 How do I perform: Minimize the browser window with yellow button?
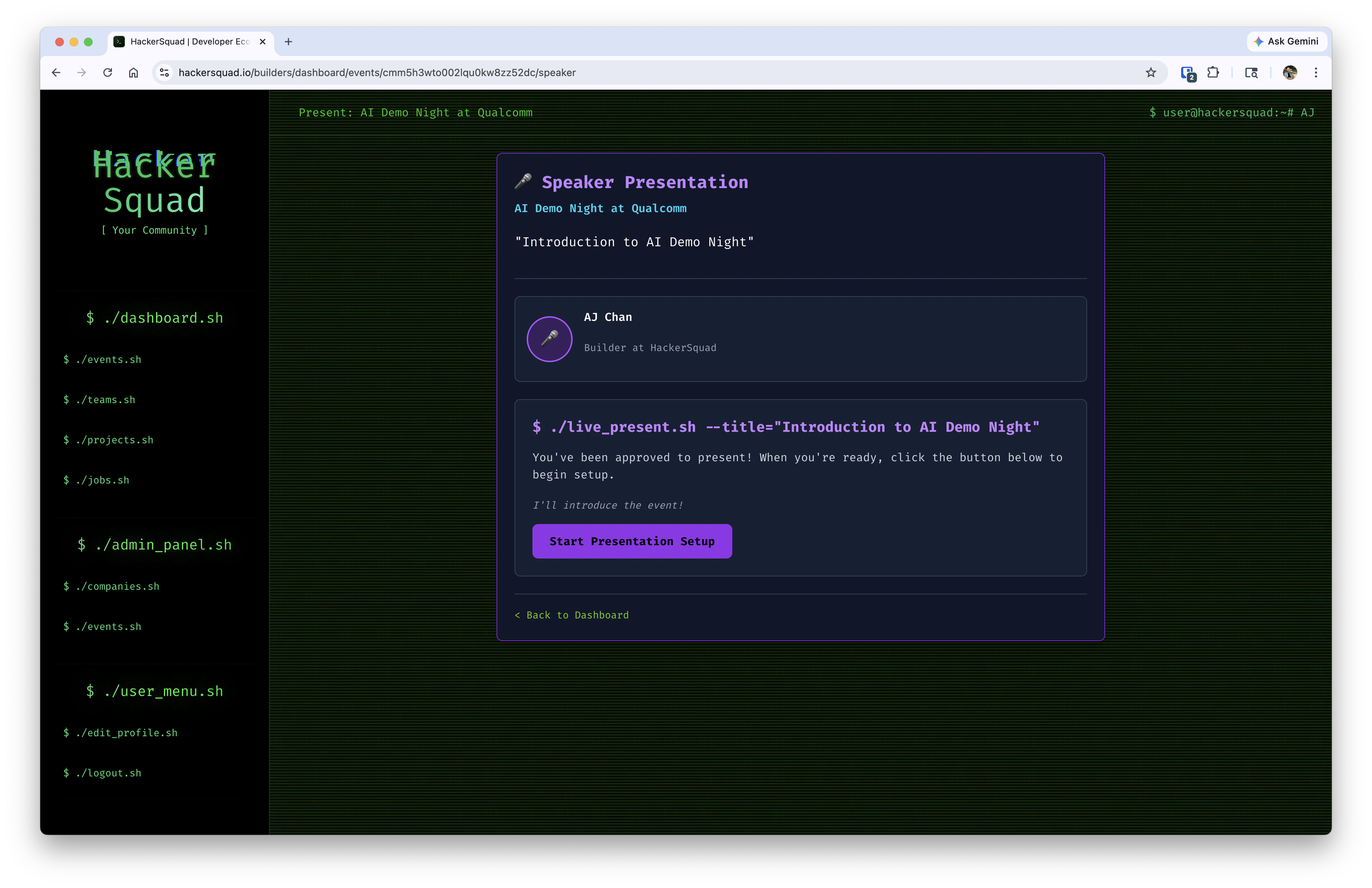(x=74, y=42)
